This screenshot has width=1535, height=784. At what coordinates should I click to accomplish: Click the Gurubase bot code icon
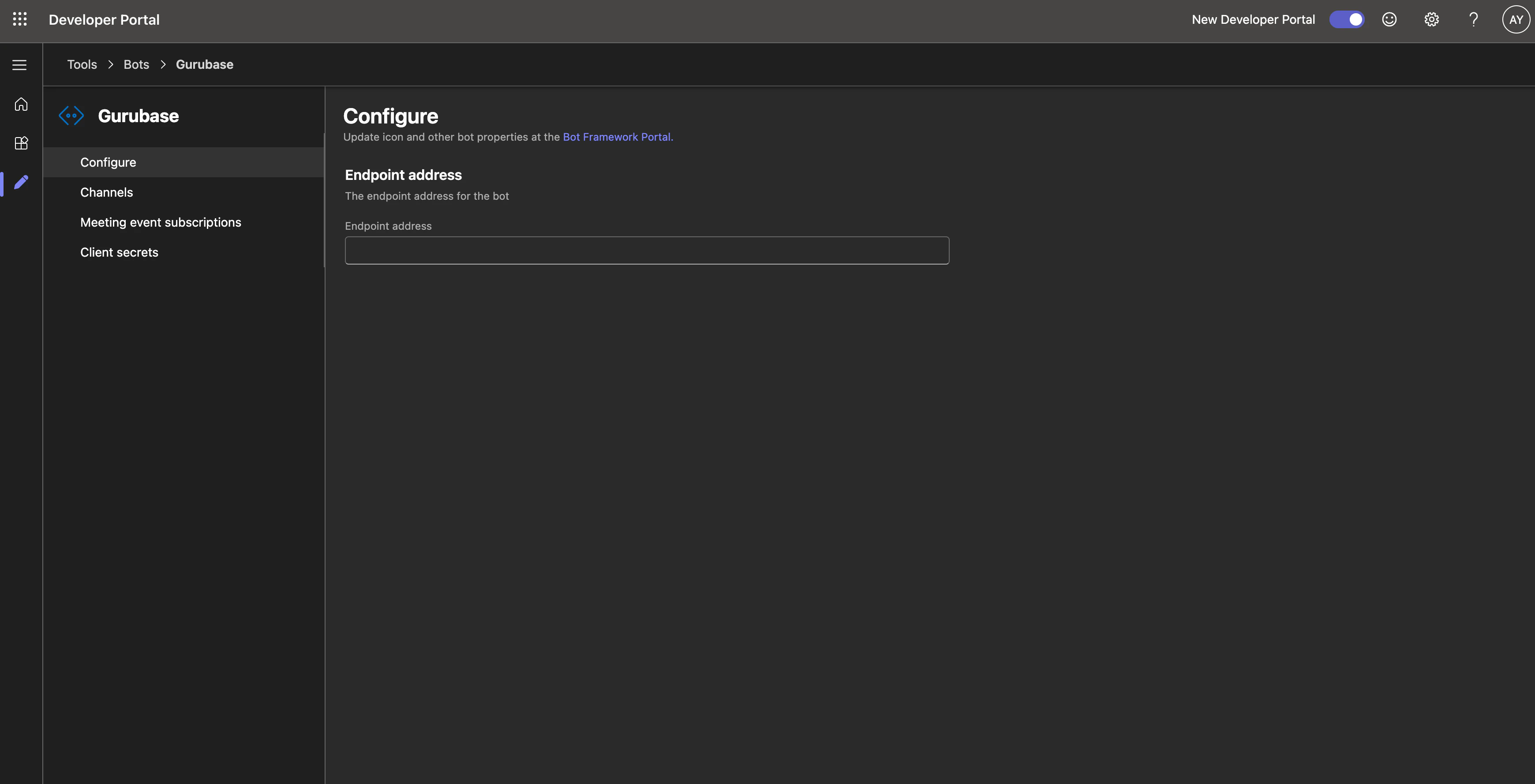(x=71, y=116)
